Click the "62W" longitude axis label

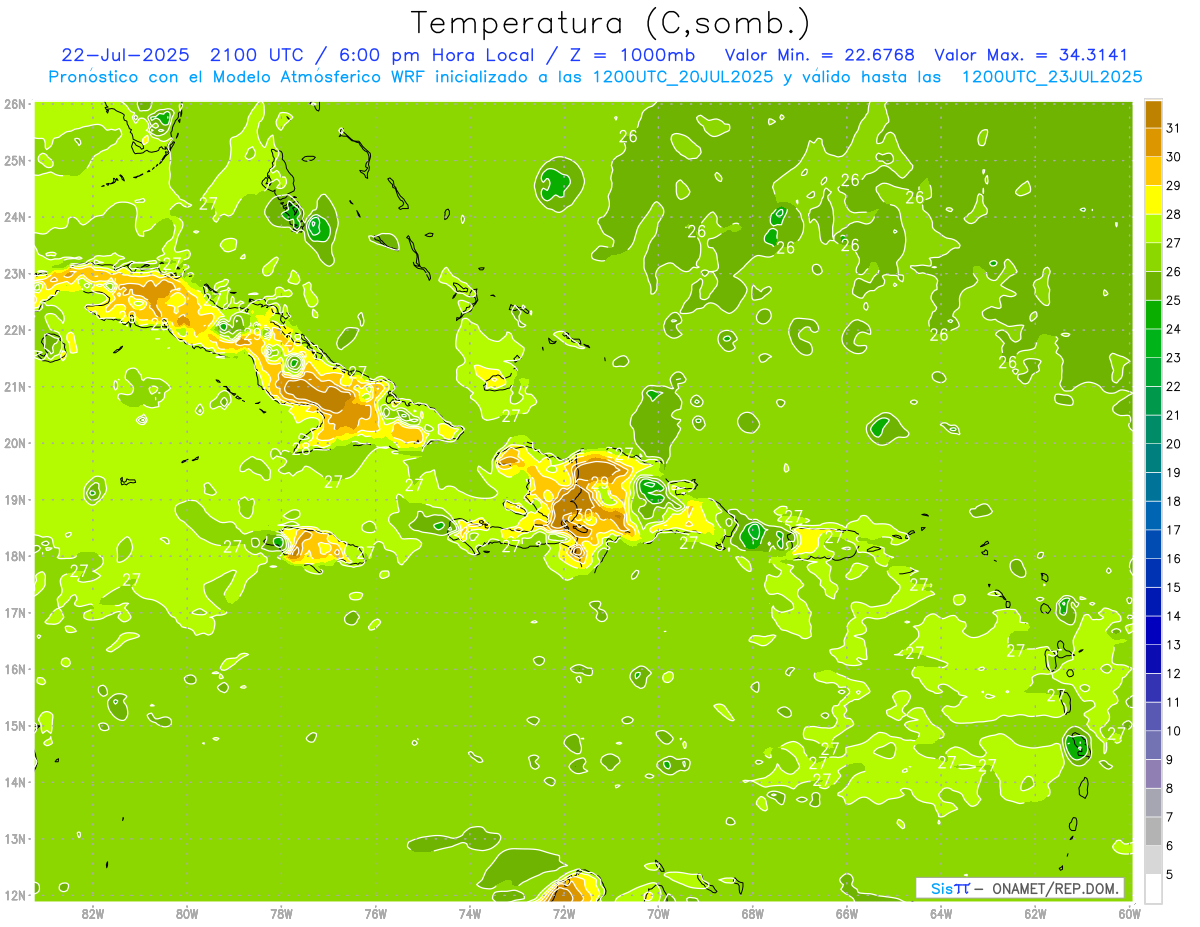coord(1035,914)
